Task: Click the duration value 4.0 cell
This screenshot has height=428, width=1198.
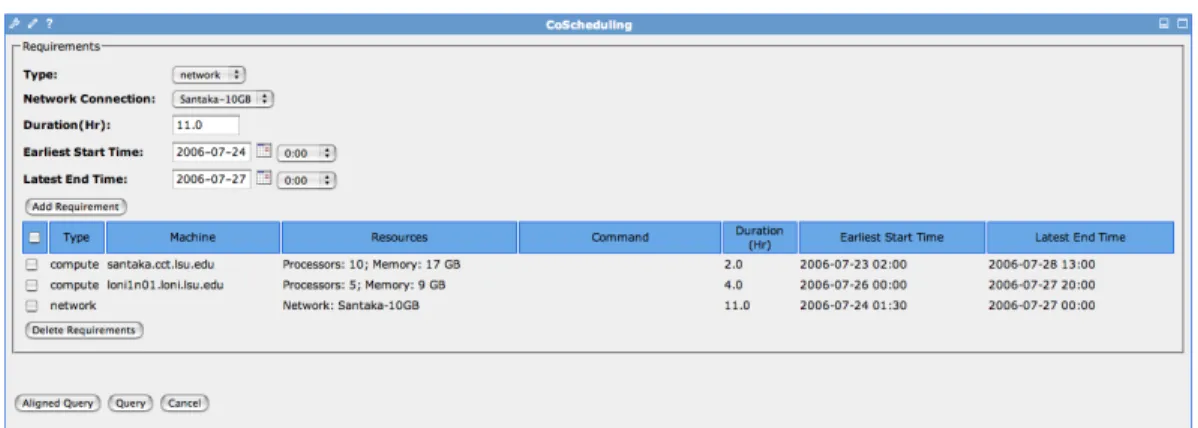Action: click(x=732, y=285)
